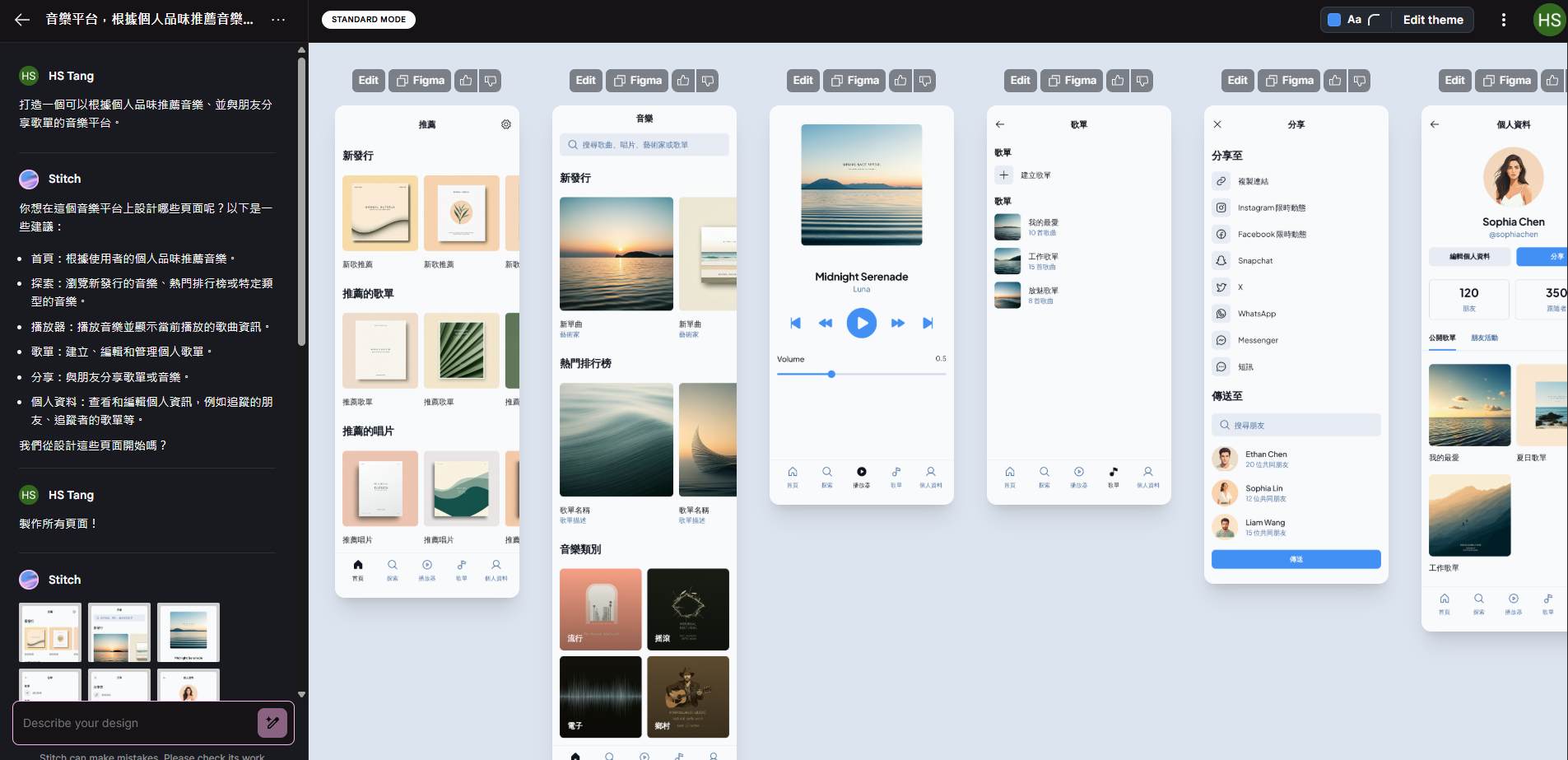Select the 朋友活動 tab in the profile screen
Viewport: 1568px width, 760px height.
[x=1484, y=338]
